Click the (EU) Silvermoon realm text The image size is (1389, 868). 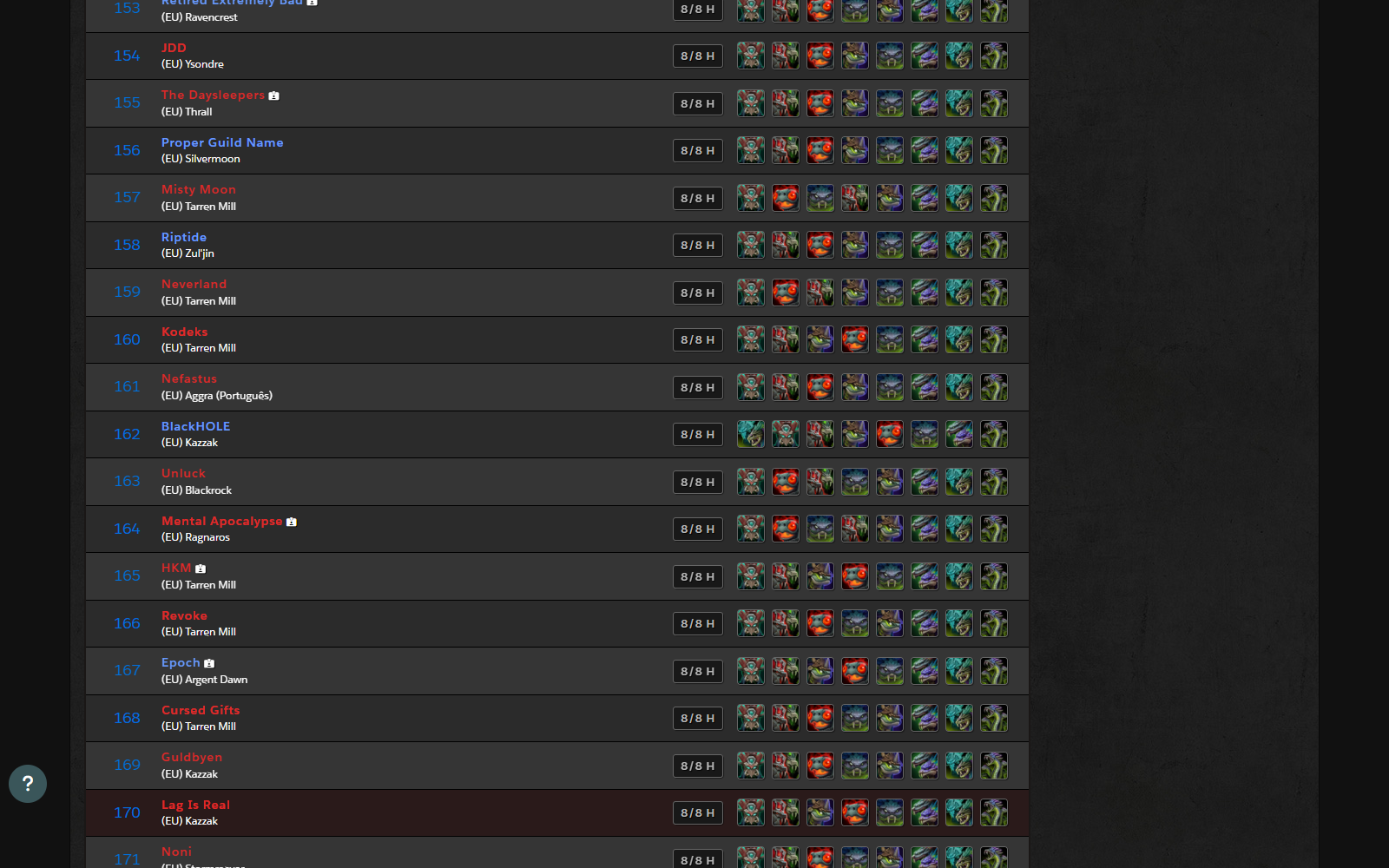coord(201,159)
